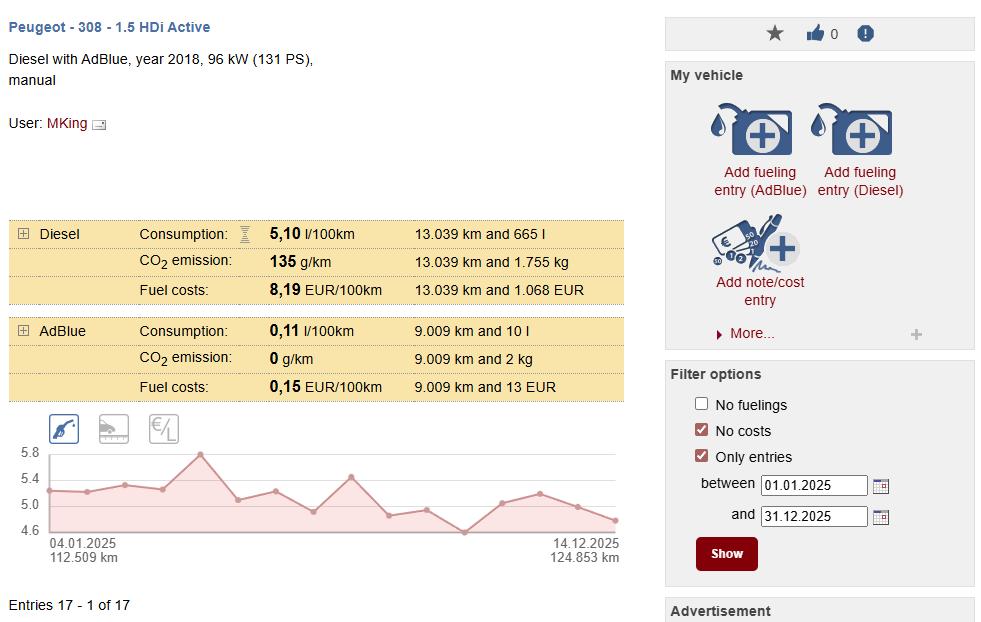Screen dimensions: 981x622
Task: Open the Peugeot - 308 - 1.5 HDi Active link
Action: [109, 27]
